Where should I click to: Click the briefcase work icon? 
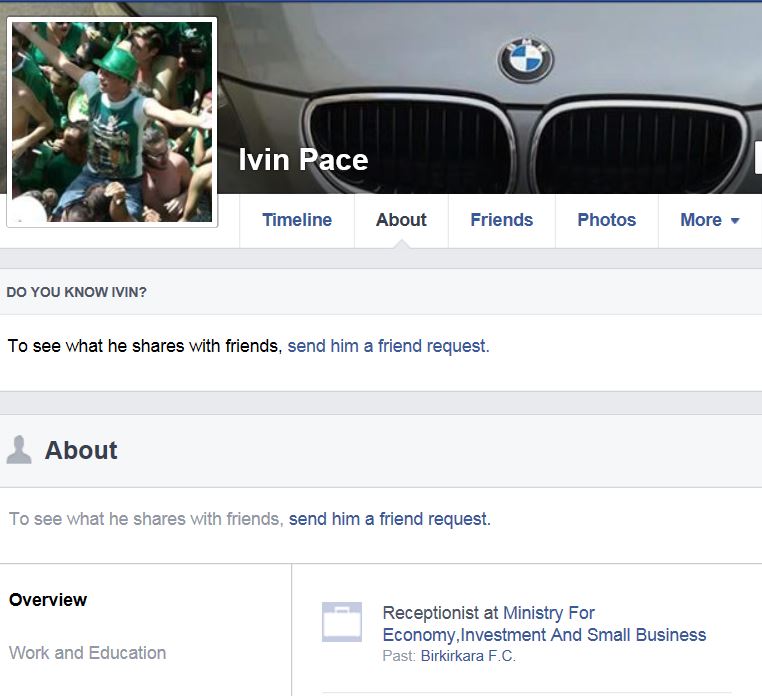(342, 622)
